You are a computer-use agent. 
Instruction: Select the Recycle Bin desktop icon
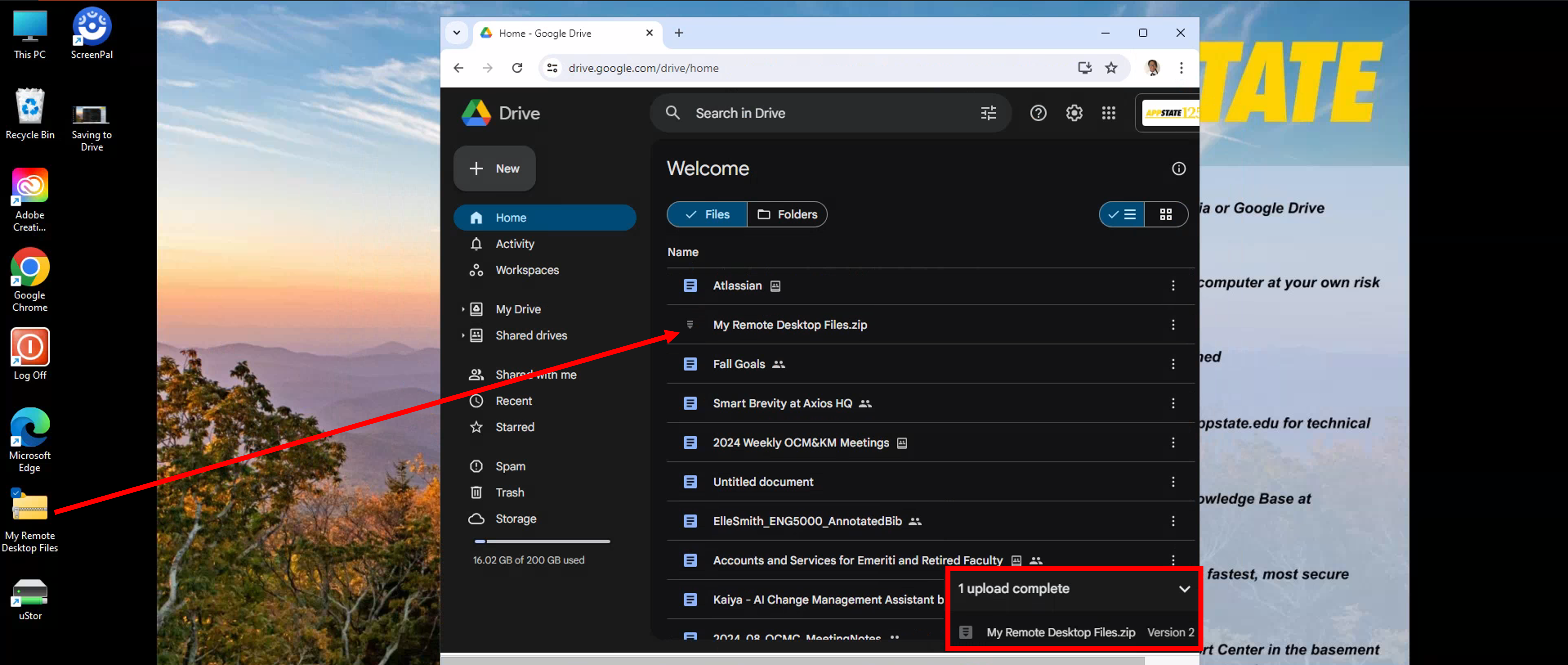coord(30,114)
